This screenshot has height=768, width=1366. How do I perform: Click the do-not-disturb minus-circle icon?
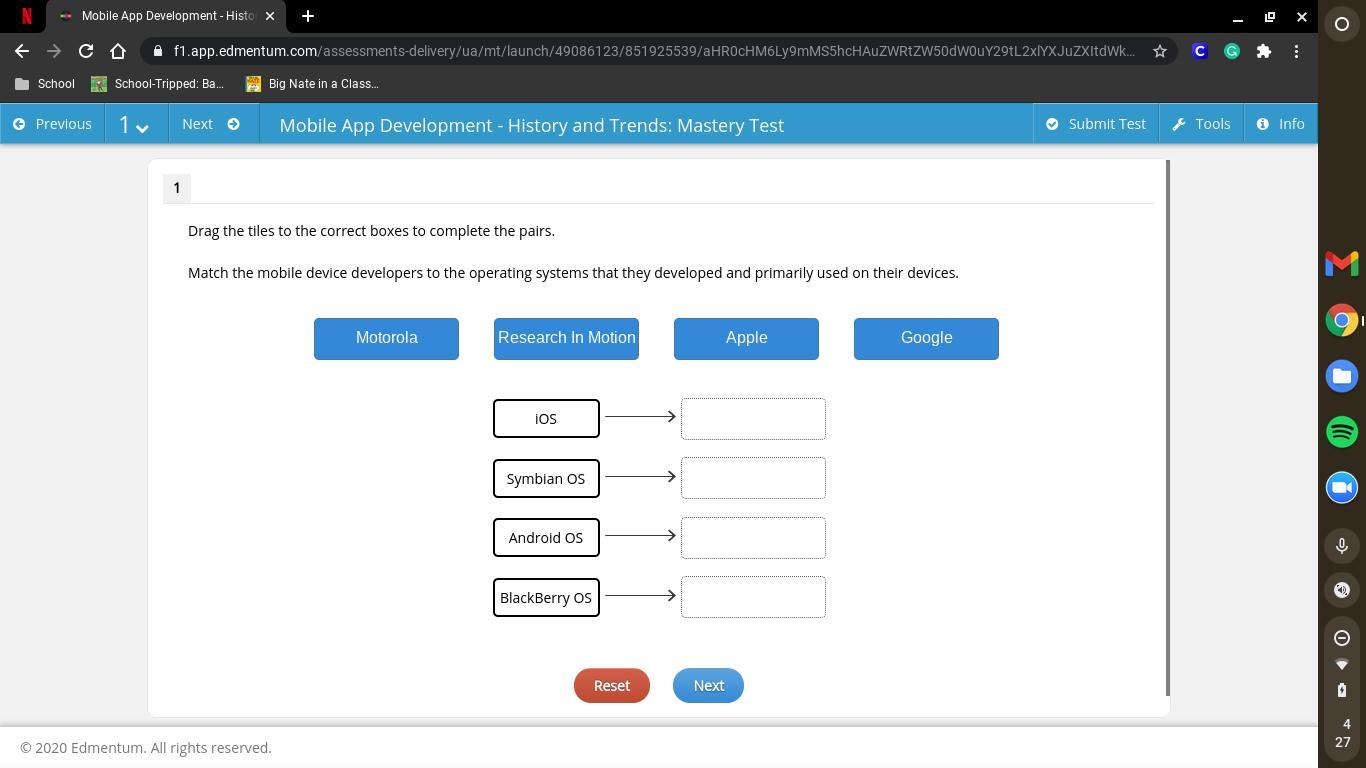coord(1342,638)
